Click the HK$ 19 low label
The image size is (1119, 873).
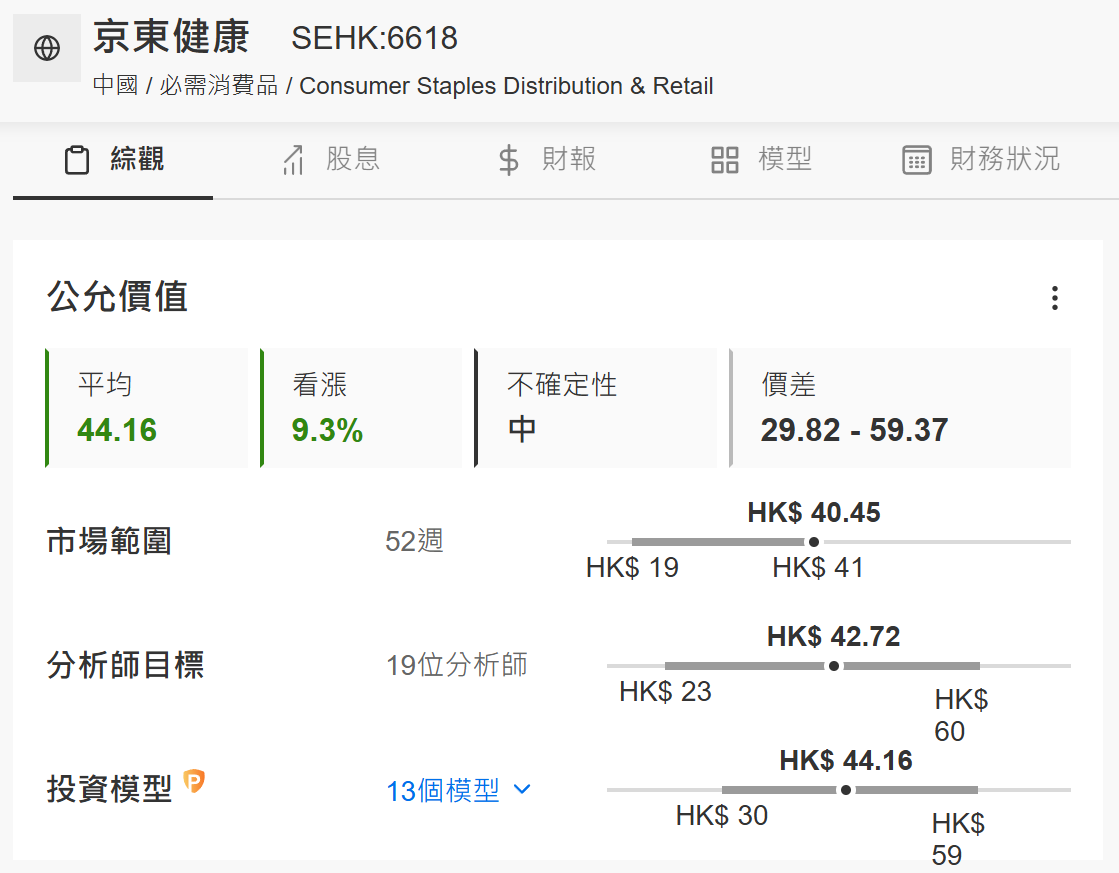point(632,568)
